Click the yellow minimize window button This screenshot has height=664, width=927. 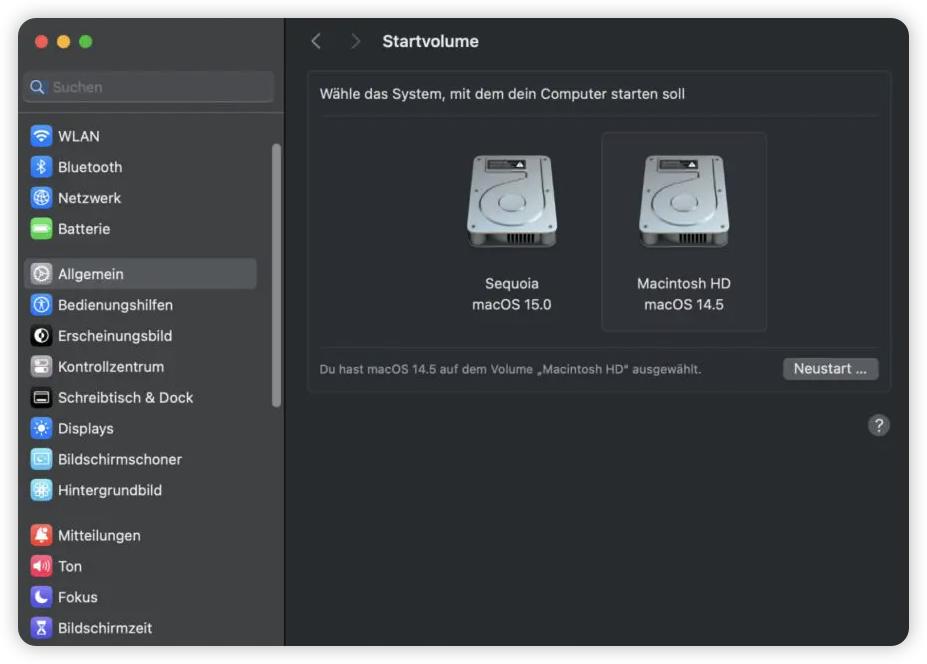click(x=63, y=41)
